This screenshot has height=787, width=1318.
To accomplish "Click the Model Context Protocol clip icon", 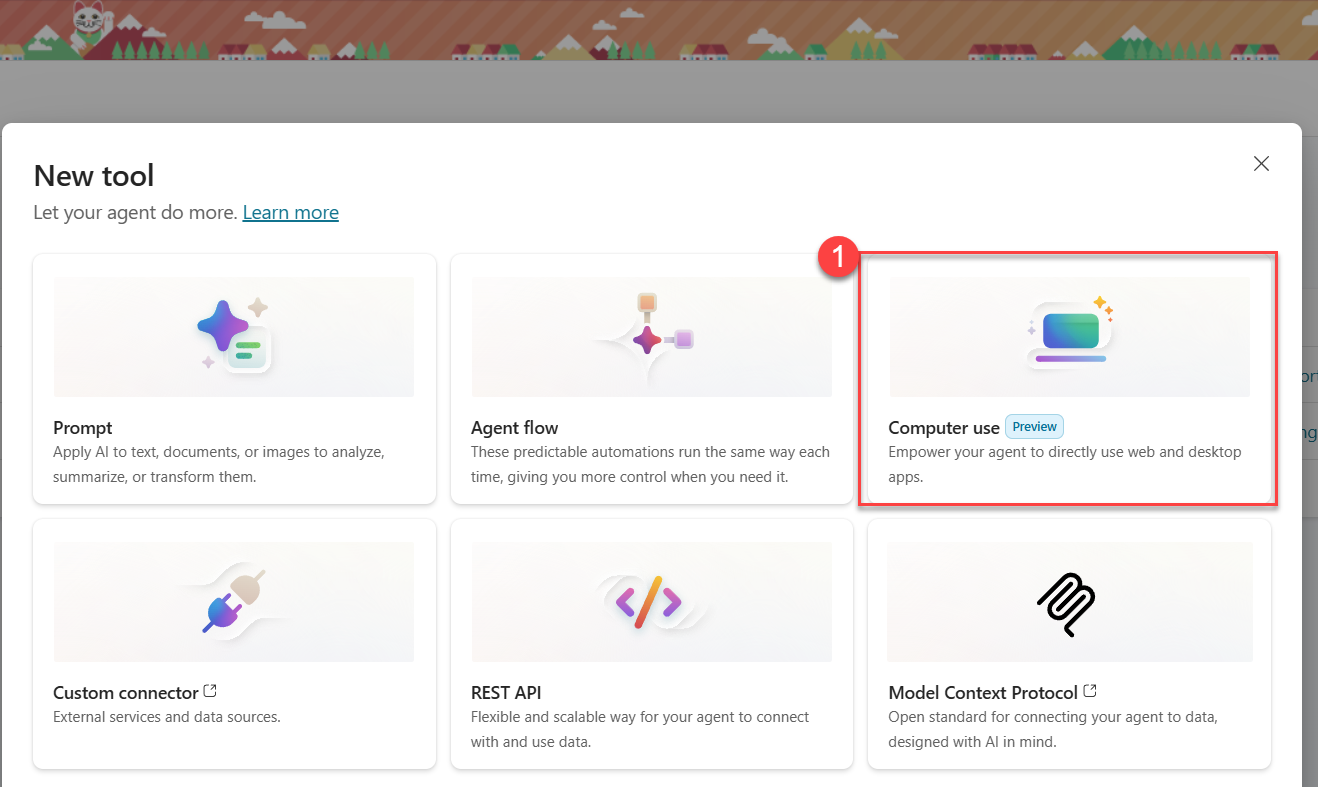I will (x=1066, y=603).
